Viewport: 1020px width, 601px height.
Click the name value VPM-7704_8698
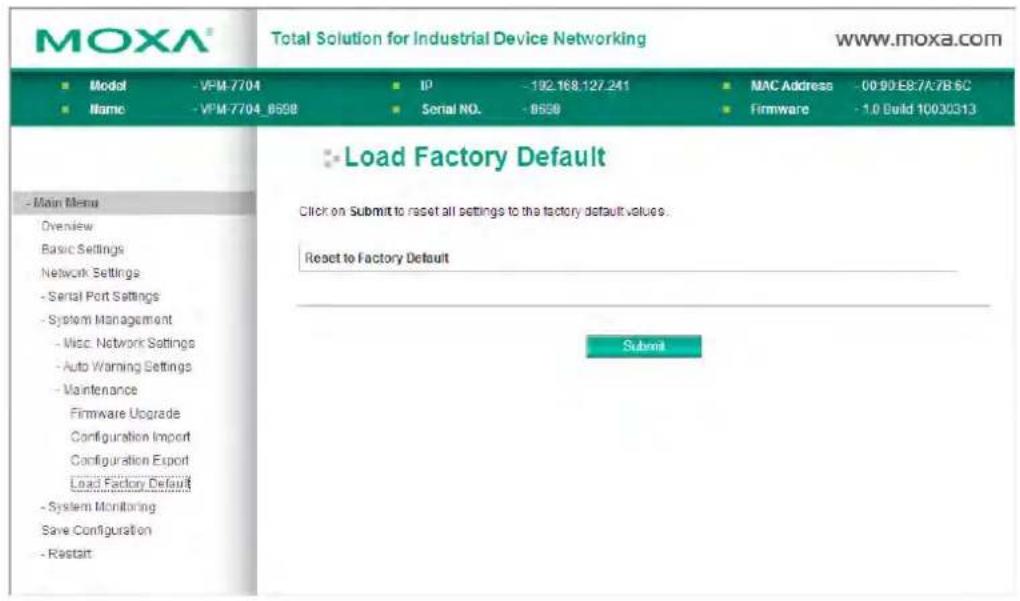click(x=247, y=109)
